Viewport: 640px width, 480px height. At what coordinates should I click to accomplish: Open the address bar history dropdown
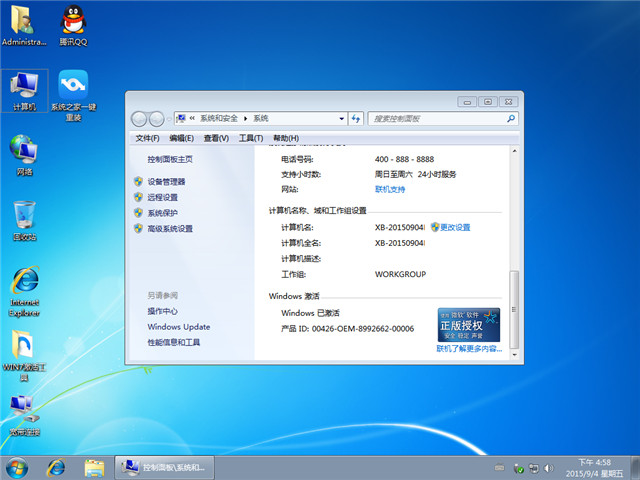point(342,119)
